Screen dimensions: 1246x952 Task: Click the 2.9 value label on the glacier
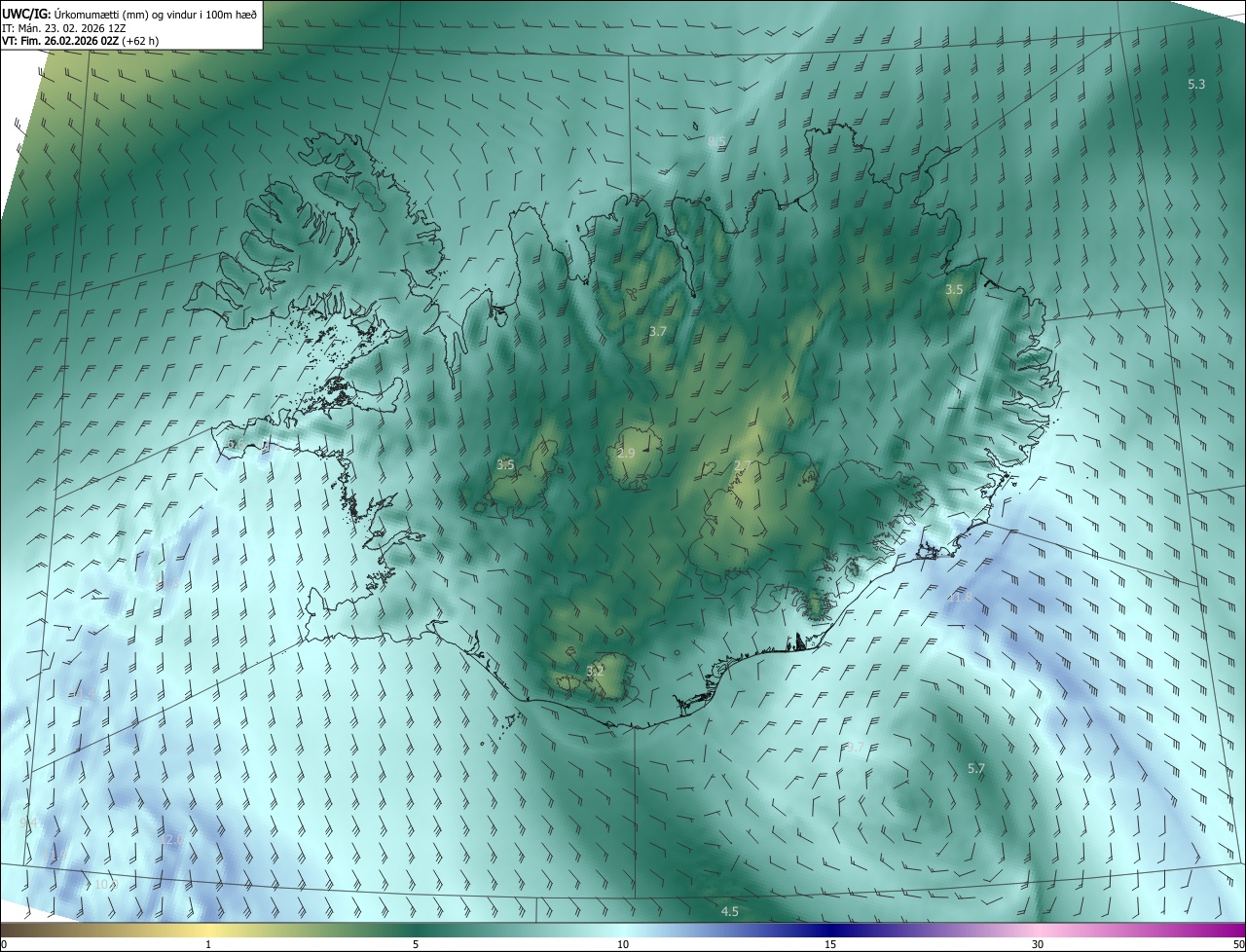tap(626, 454)
